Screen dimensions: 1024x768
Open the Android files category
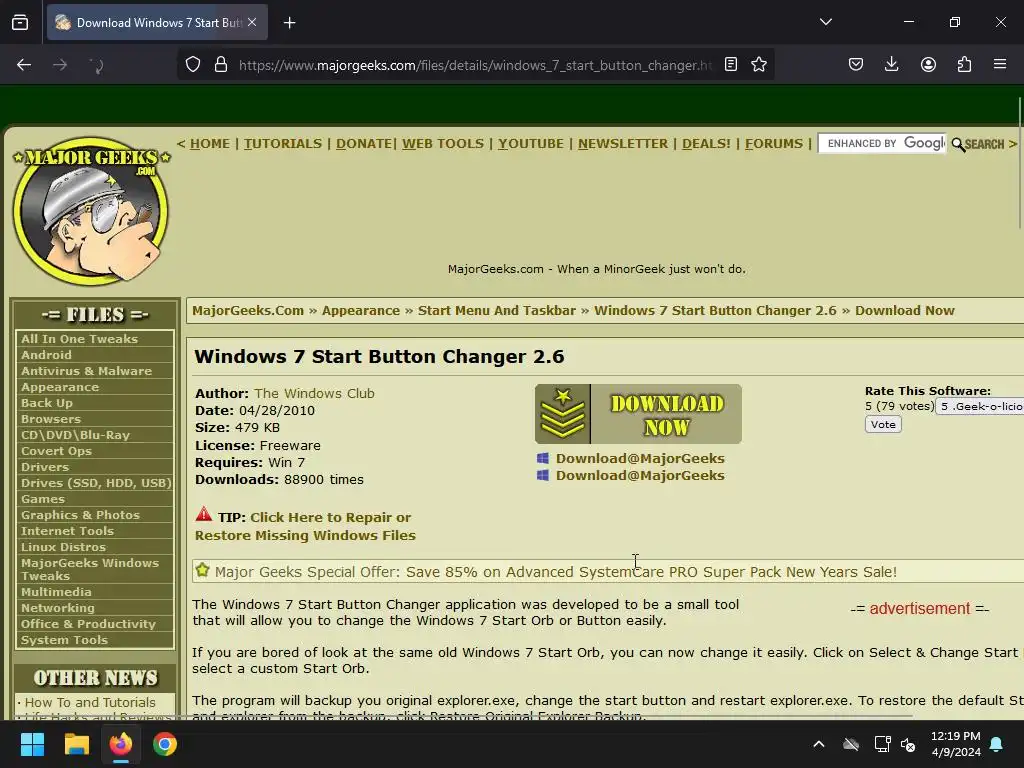click(x=46, y=355)
